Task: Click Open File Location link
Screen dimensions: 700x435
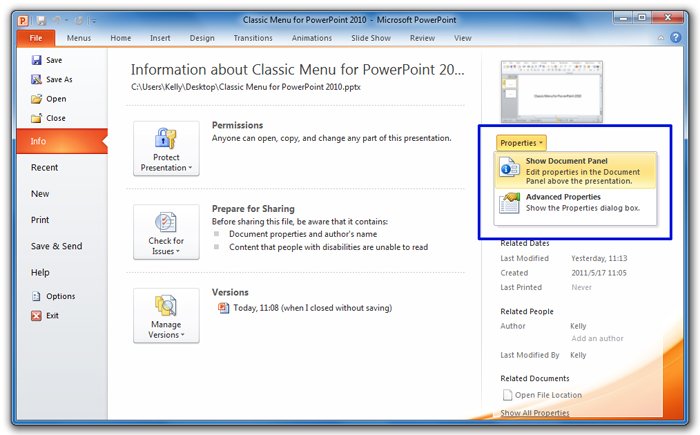Action: click(x=549, y=395)
